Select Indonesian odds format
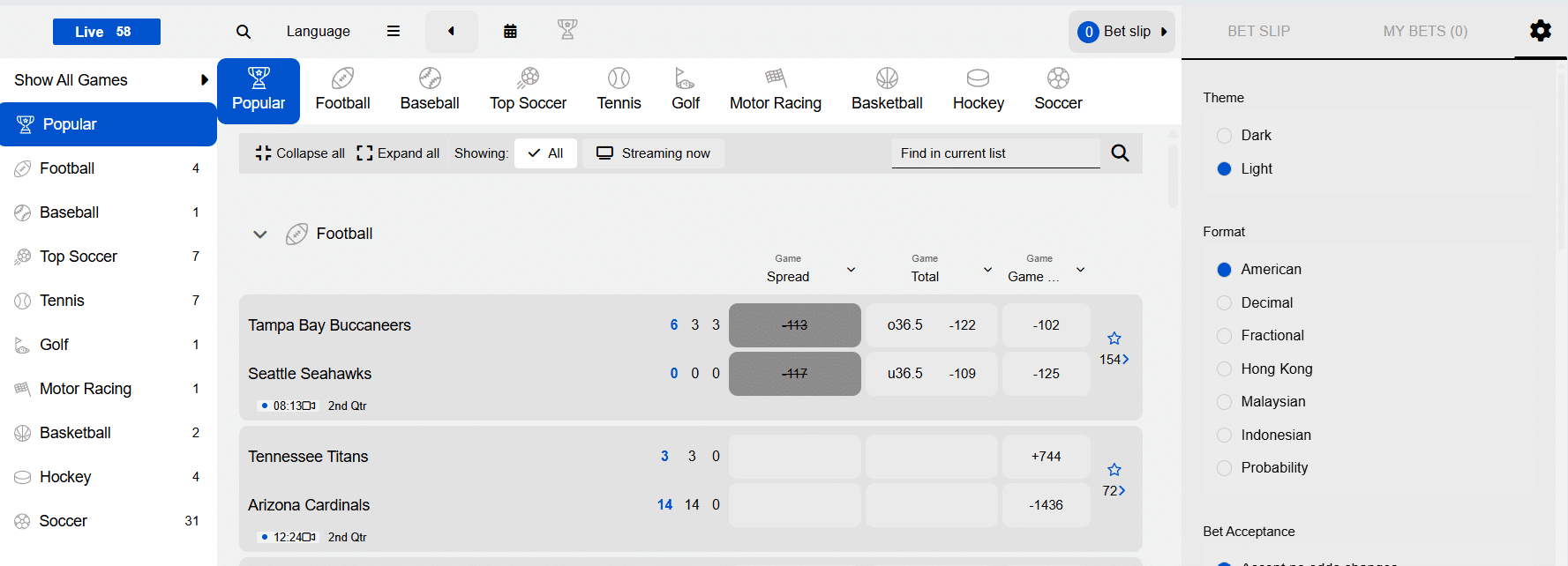 click(x=1224, y=436)
